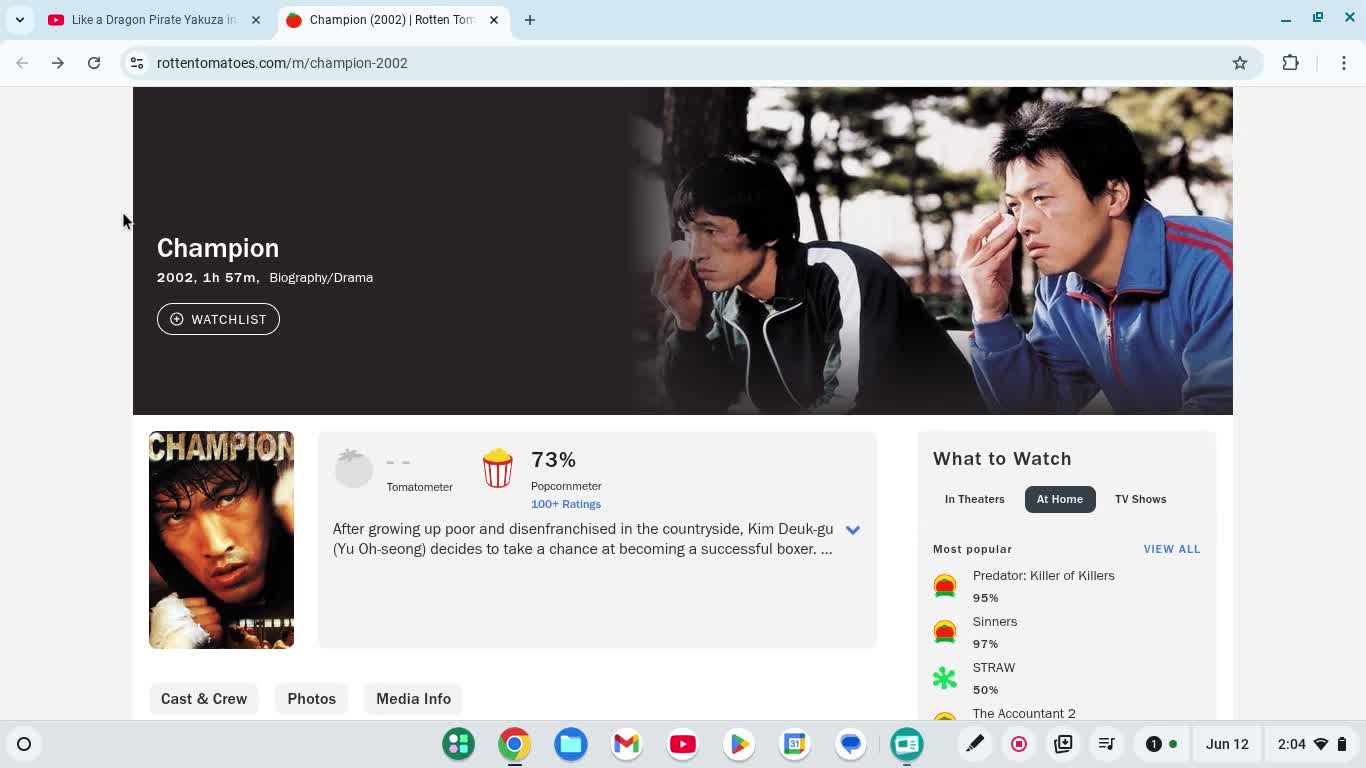Screen dimensions: 1366x768
Task: Open the Chrome three-dot menu
Action: tap(1344, 63)
